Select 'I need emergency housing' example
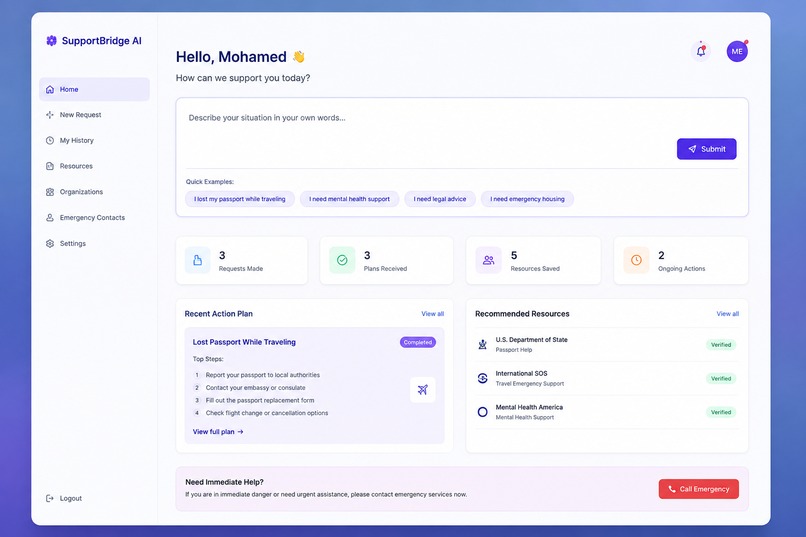Viewport: 806px width, 537px height. click(x=527, y=199)
